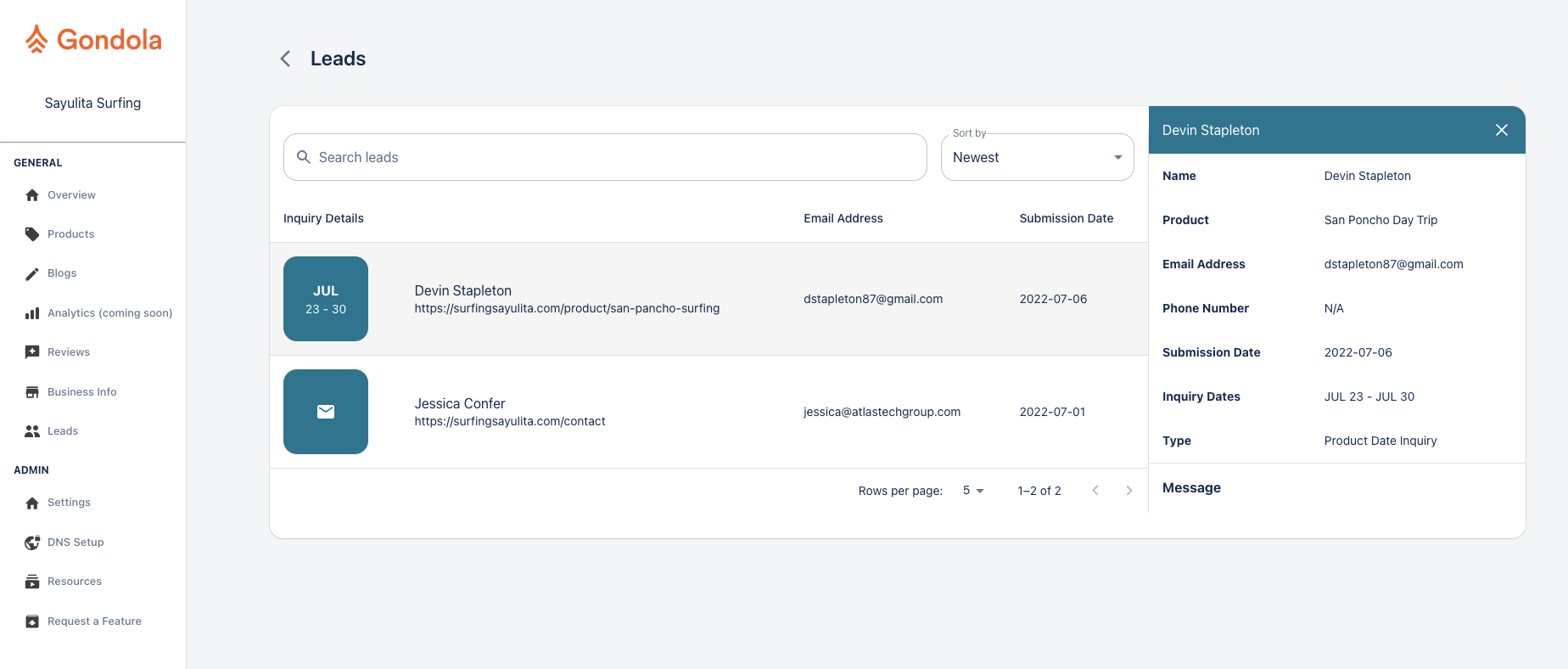The image size is (1568, 669).
Task: Go to the previous page of leads
Action: click(1095, 491)
